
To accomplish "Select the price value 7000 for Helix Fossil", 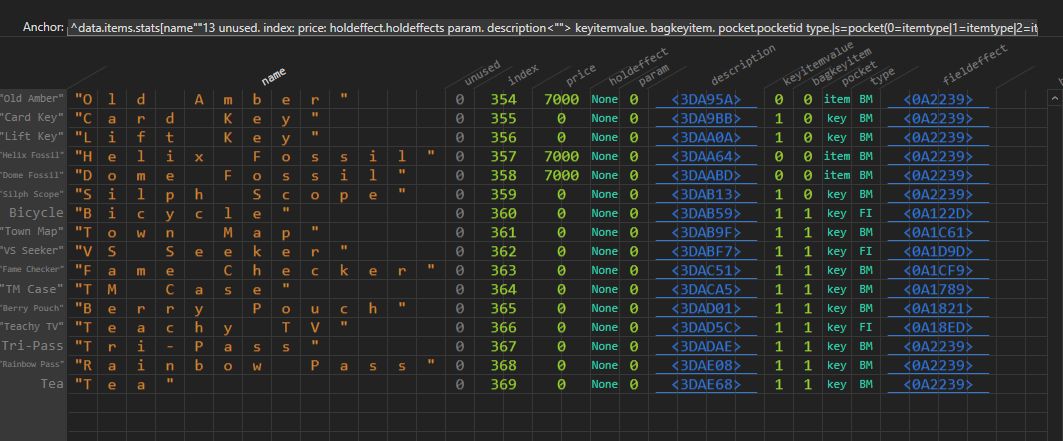I will click(x=562, y=156).
